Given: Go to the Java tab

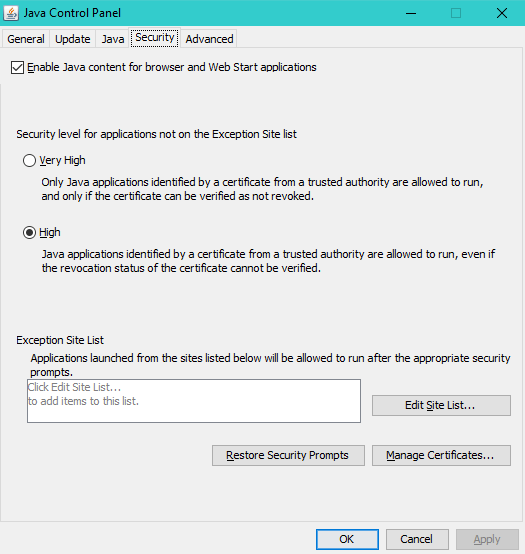Looking at the screenshot, I should coord(113,39).
